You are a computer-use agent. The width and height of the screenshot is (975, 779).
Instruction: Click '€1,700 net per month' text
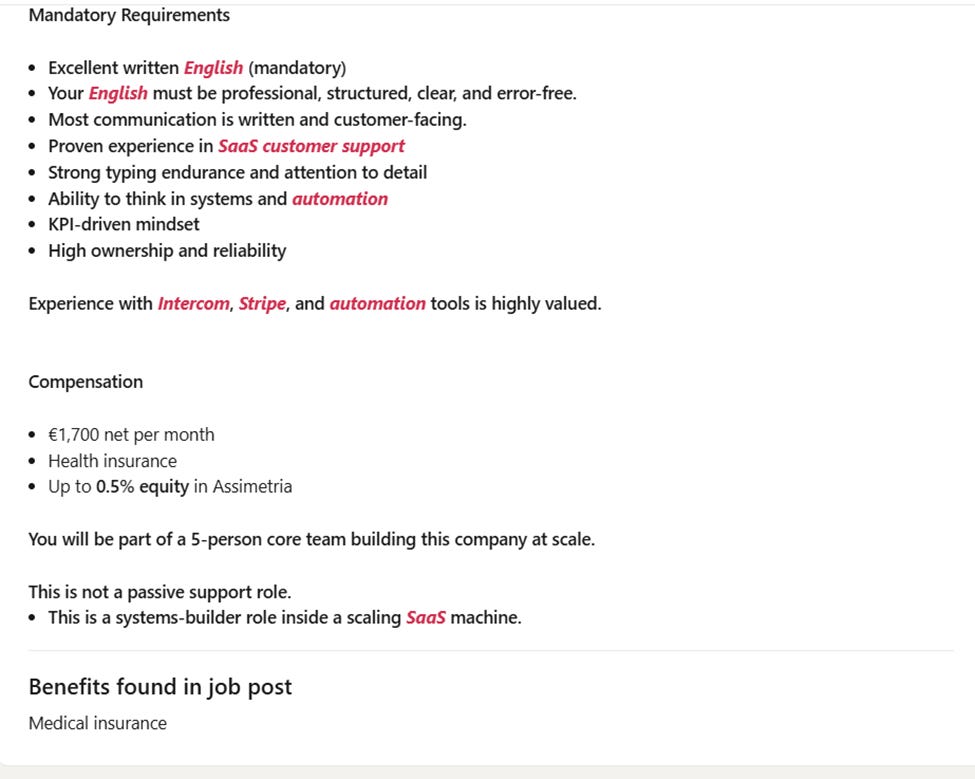[131, 435]
